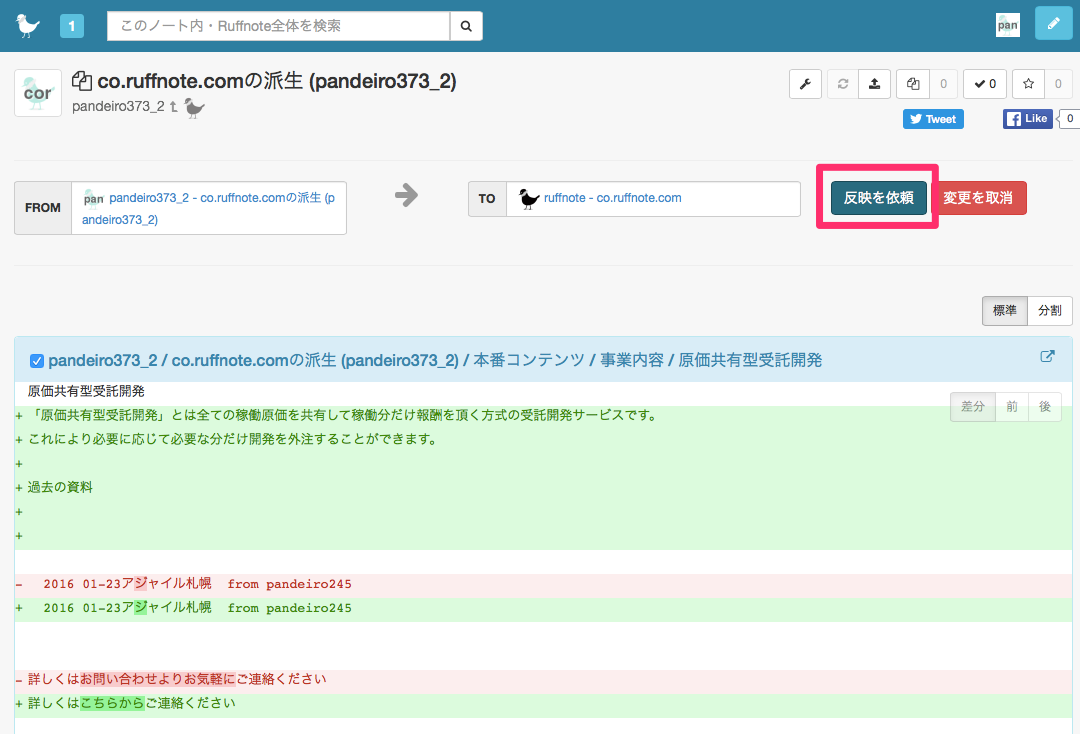Star this note
Image resolution: width=1080 pixels, height=734 pixels.
(x=1028, y=84)
